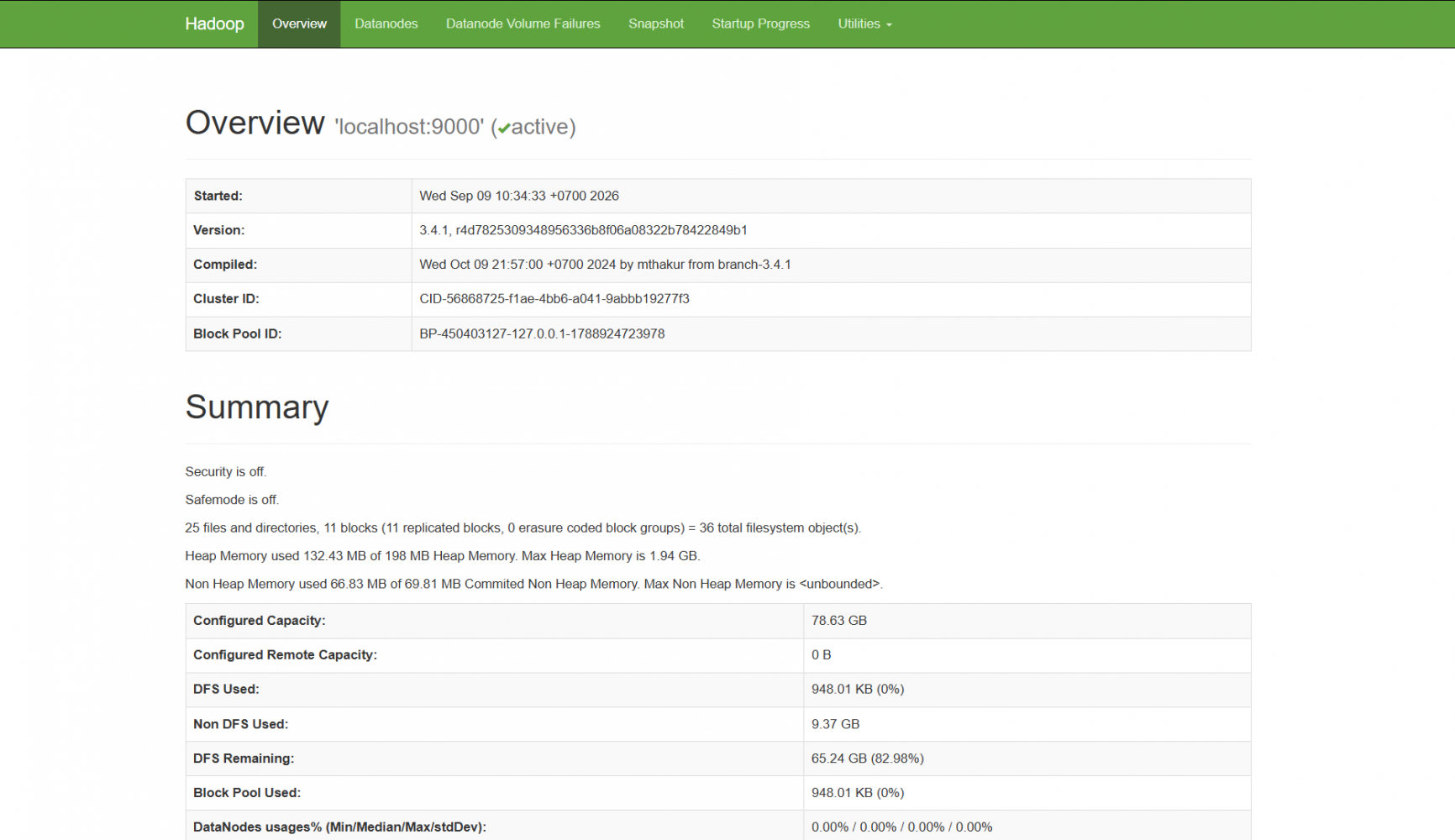This screenshot has width=1455, height=840.
Task: Open the Overview tab
Action: pyautogui.click(x=299, y=24)
